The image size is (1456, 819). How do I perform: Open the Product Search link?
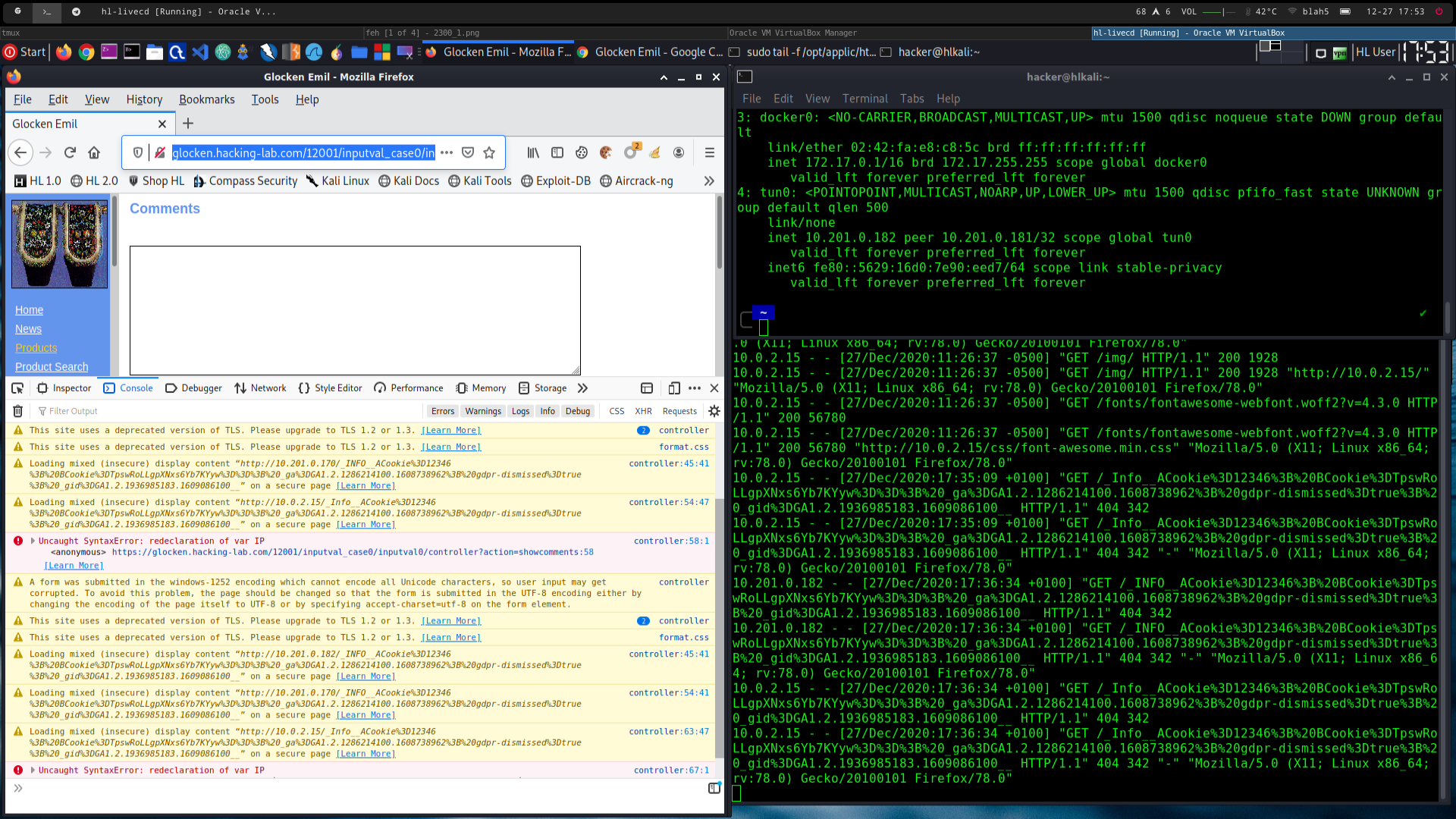(x=52, y=366)
